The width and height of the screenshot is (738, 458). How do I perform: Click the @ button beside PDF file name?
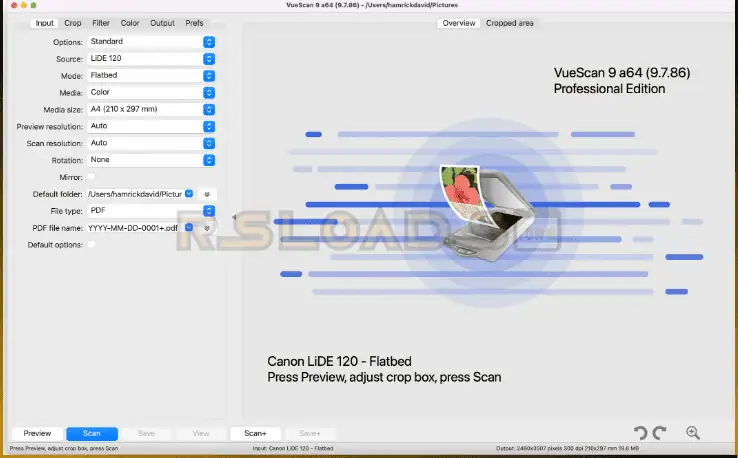point(206,228)
